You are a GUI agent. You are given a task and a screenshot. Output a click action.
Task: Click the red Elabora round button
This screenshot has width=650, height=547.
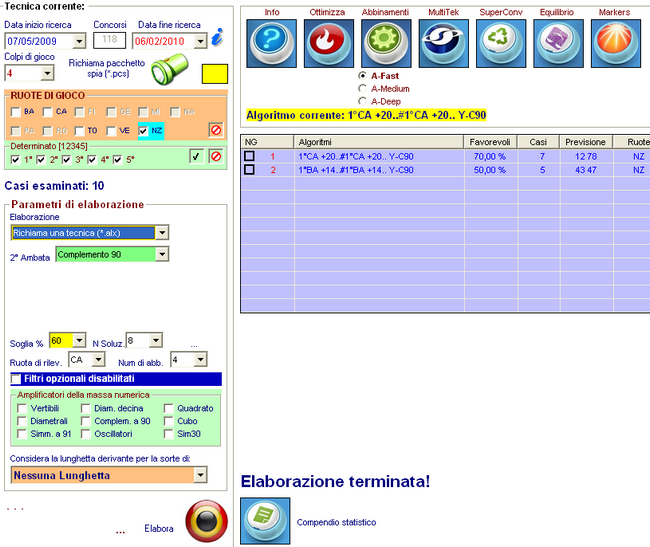pos(206,521)
